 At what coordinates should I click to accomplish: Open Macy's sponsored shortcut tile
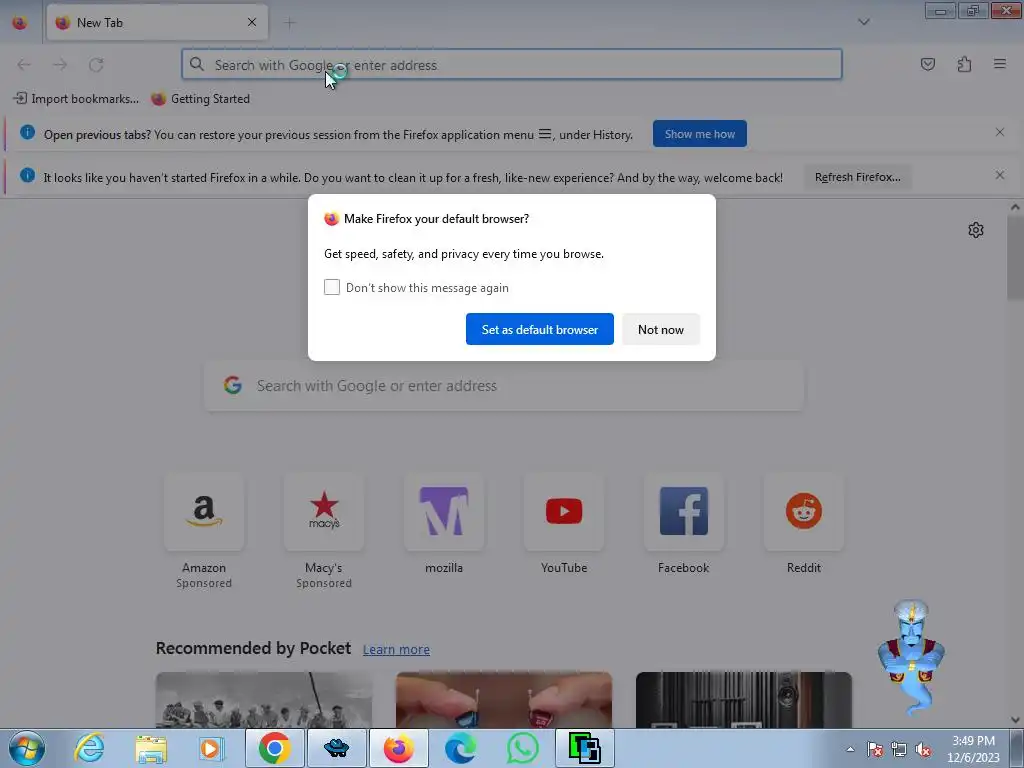324,512
